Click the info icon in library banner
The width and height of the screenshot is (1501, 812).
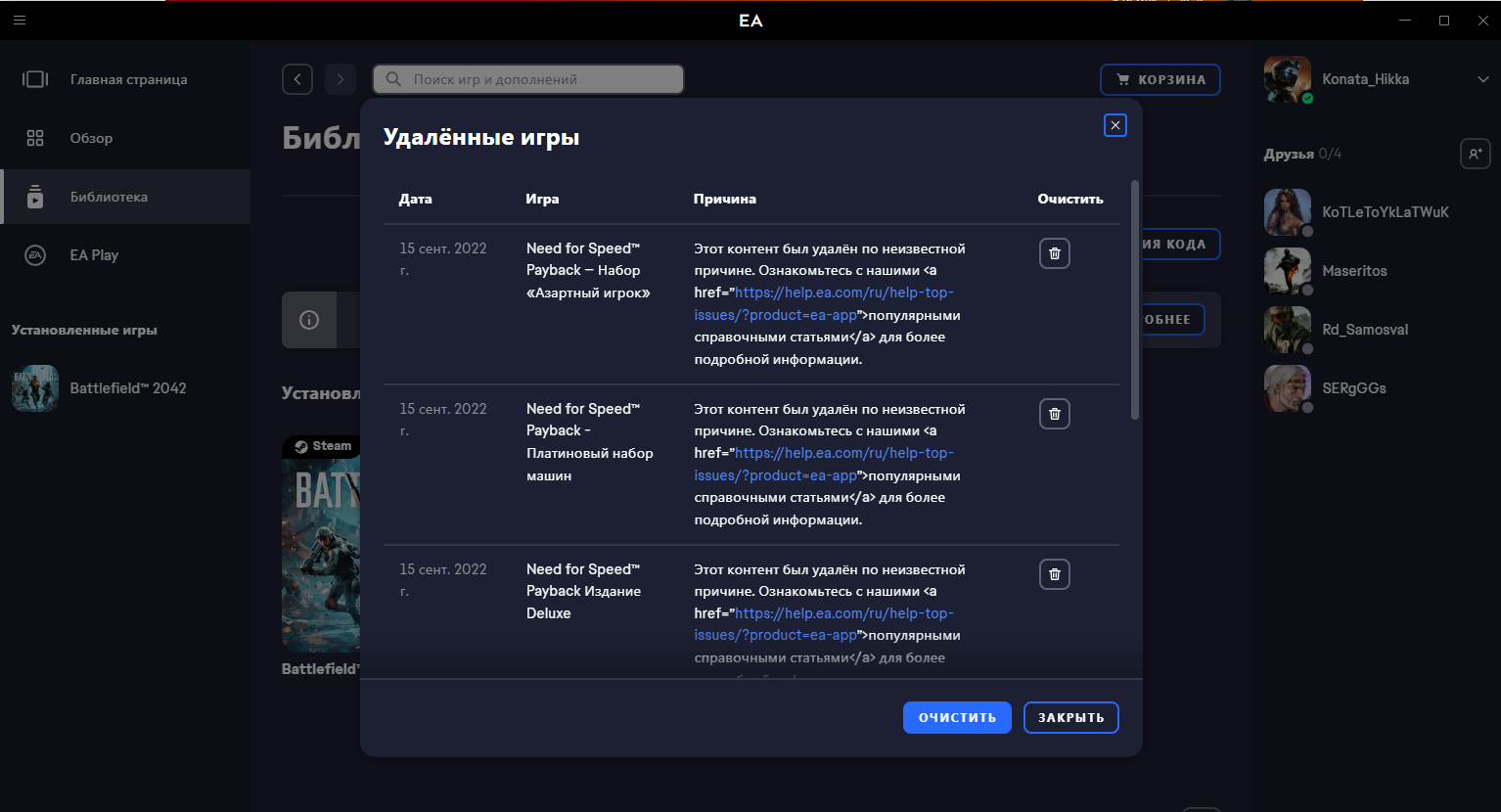[309, 320]
